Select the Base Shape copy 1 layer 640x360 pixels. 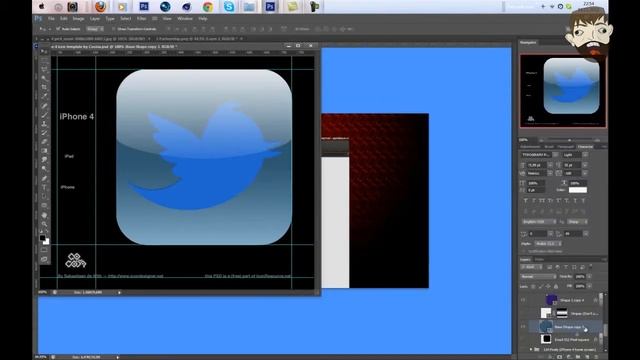point(566,327)
